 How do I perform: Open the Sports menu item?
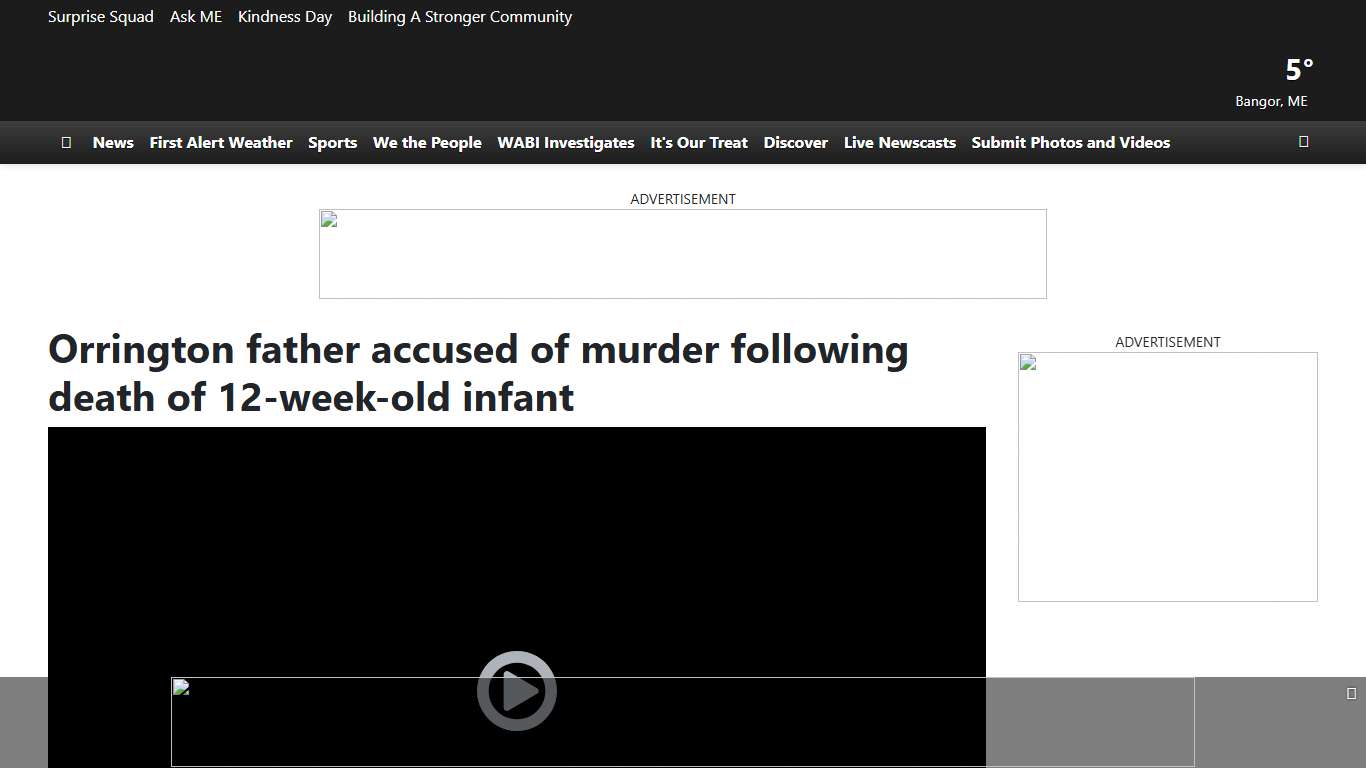point(332,143)
